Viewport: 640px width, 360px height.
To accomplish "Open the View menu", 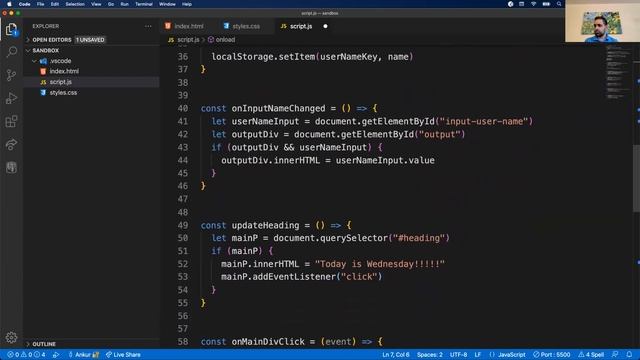I will click(96, 4).
